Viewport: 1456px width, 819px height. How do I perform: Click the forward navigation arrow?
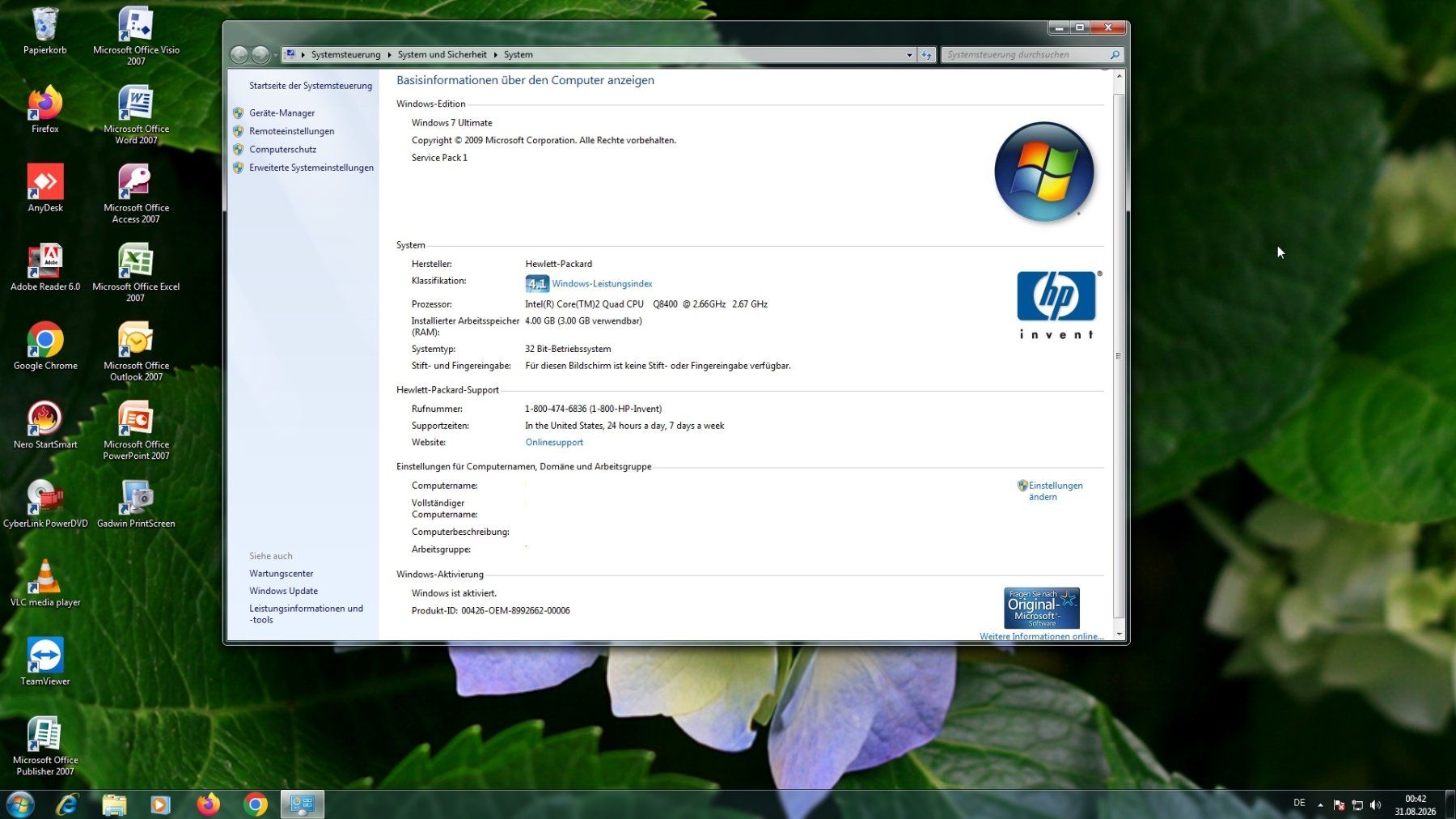260,54
